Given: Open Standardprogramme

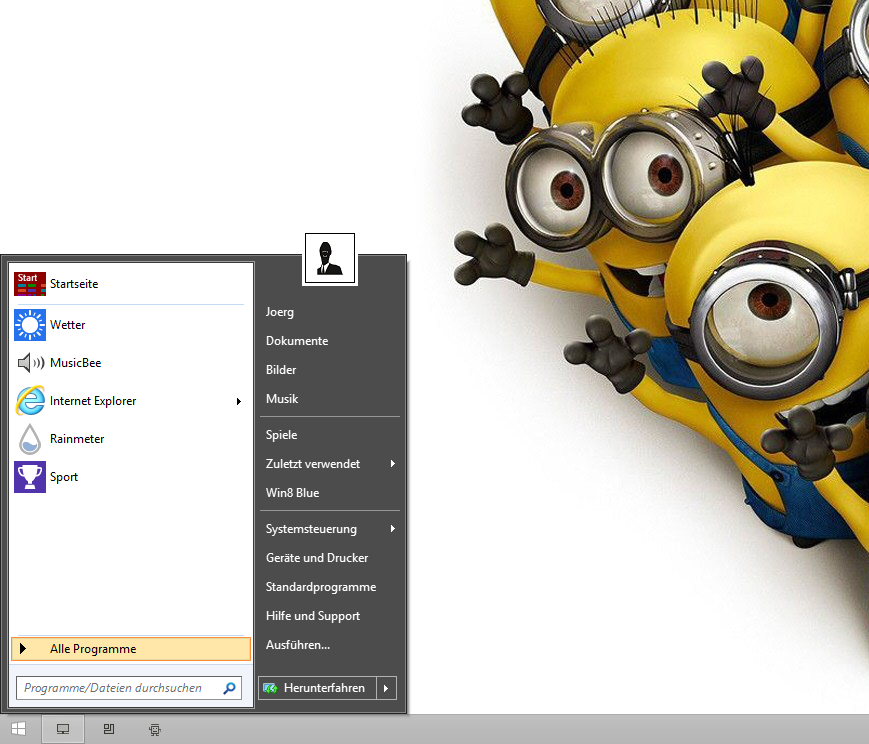Looking at the screenshot, I should coord(321,587).
